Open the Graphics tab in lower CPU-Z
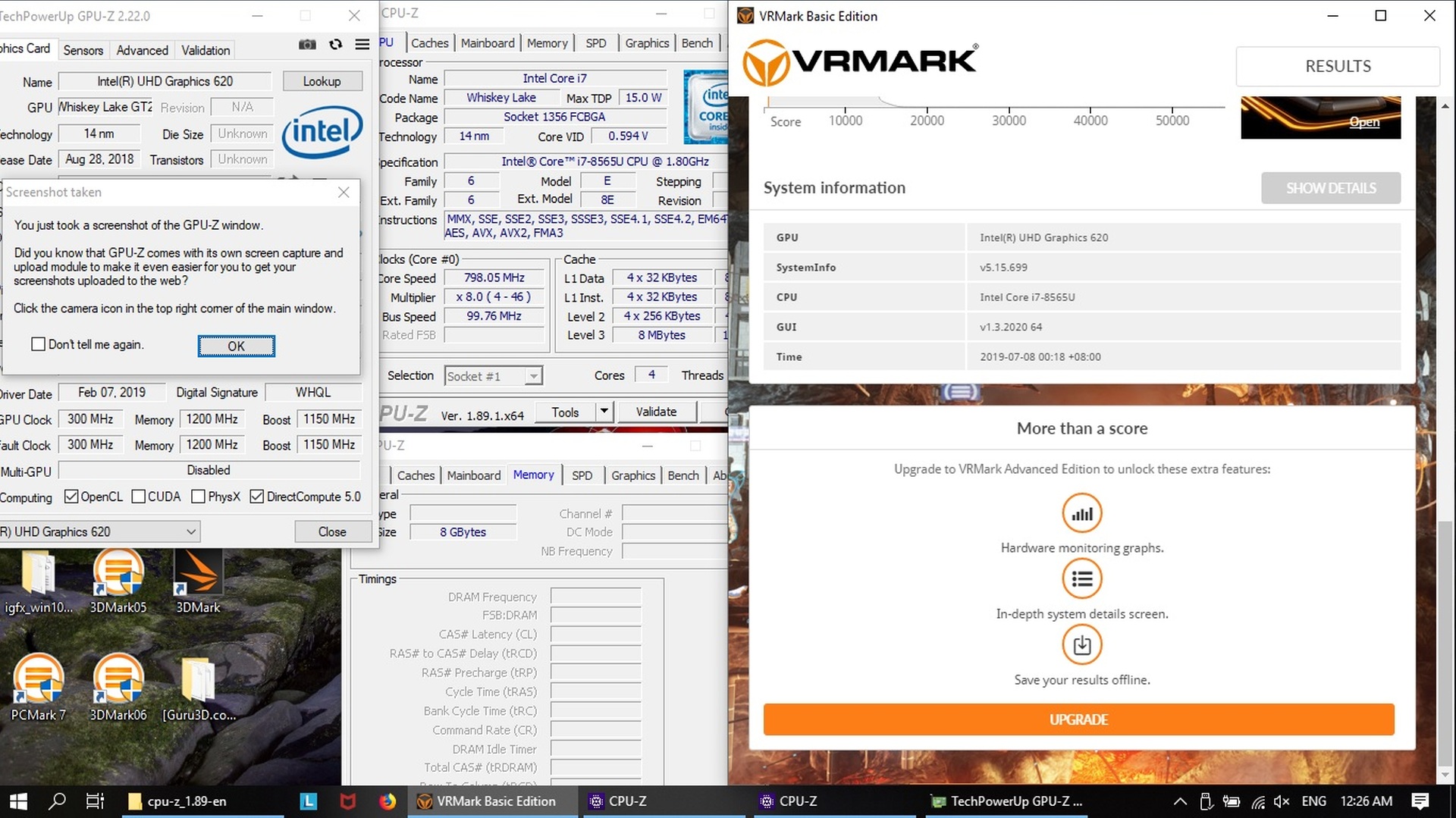Screen dimensions: 1456x818 click(633, 475)
